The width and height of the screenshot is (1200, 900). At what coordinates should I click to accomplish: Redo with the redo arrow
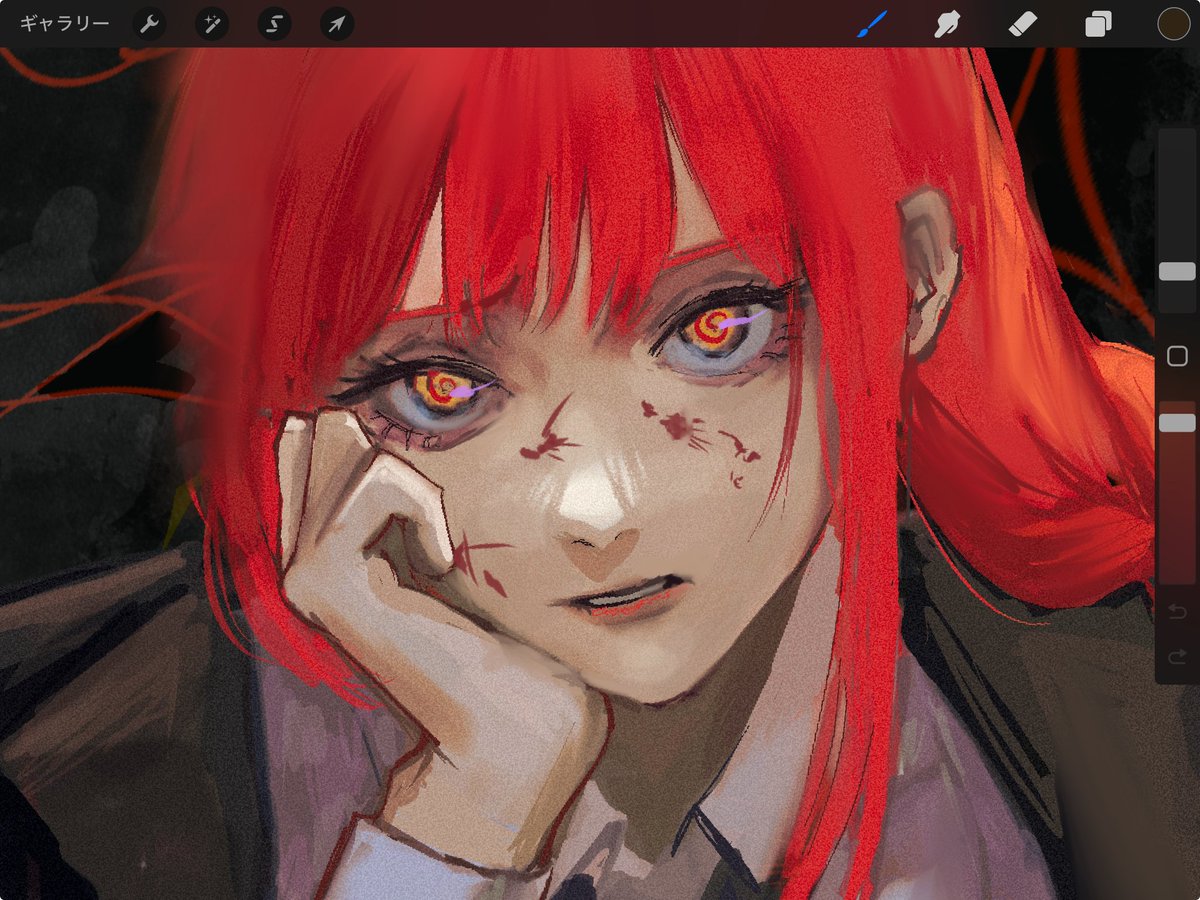pyautogui.click(x=1177, y=656)
